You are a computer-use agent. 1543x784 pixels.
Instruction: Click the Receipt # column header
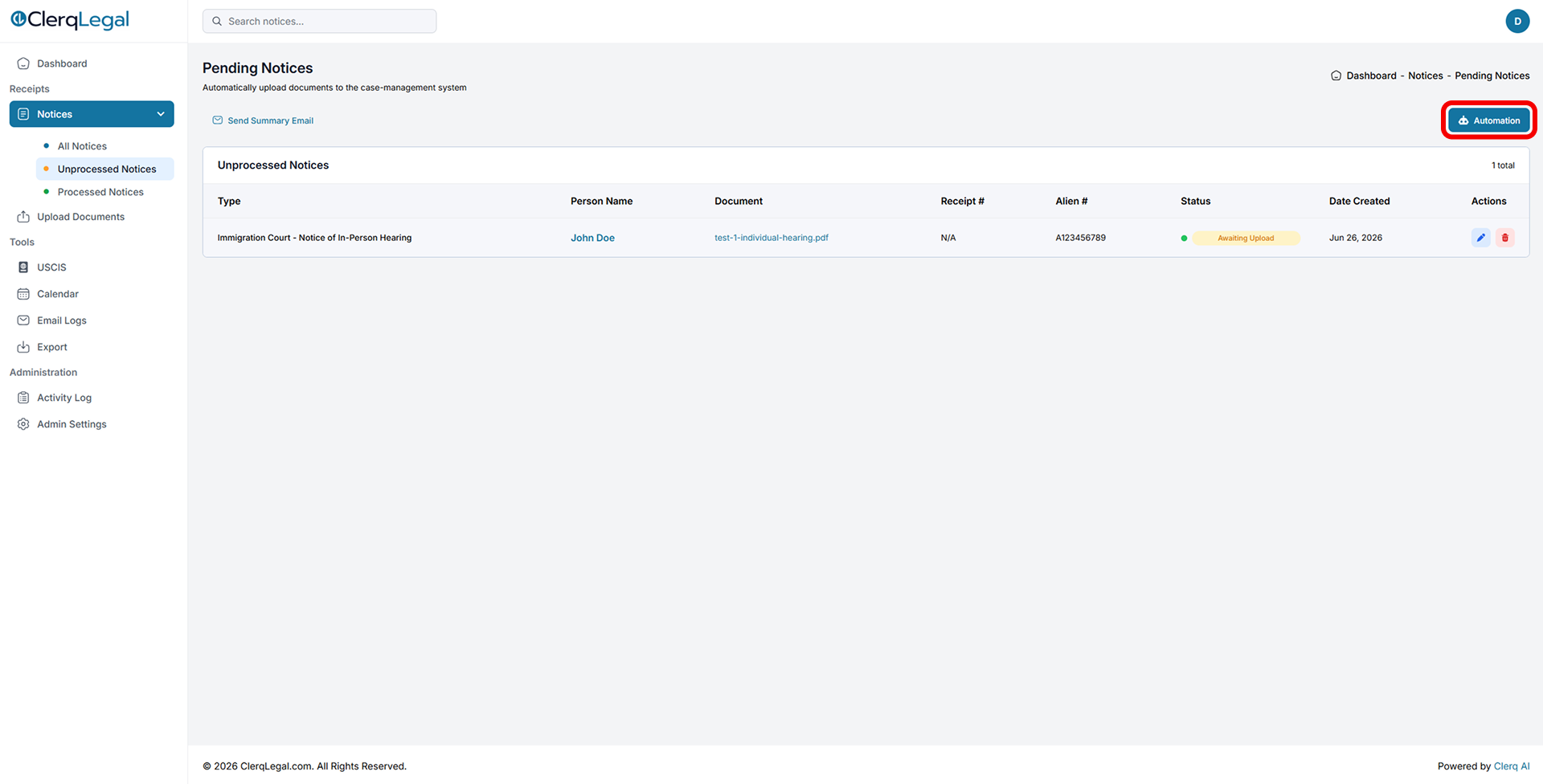tap(962, 202)
